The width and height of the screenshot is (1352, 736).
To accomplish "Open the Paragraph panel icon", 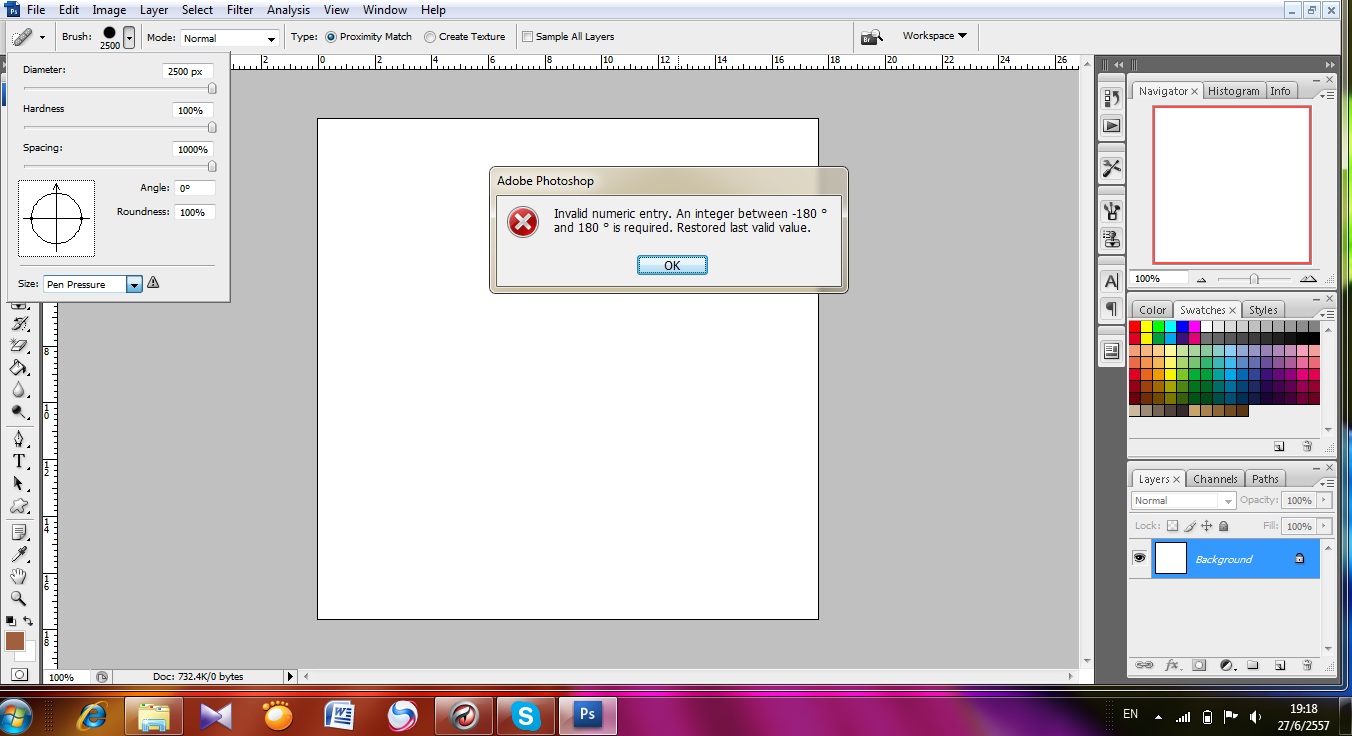I will click(1111, 308).
